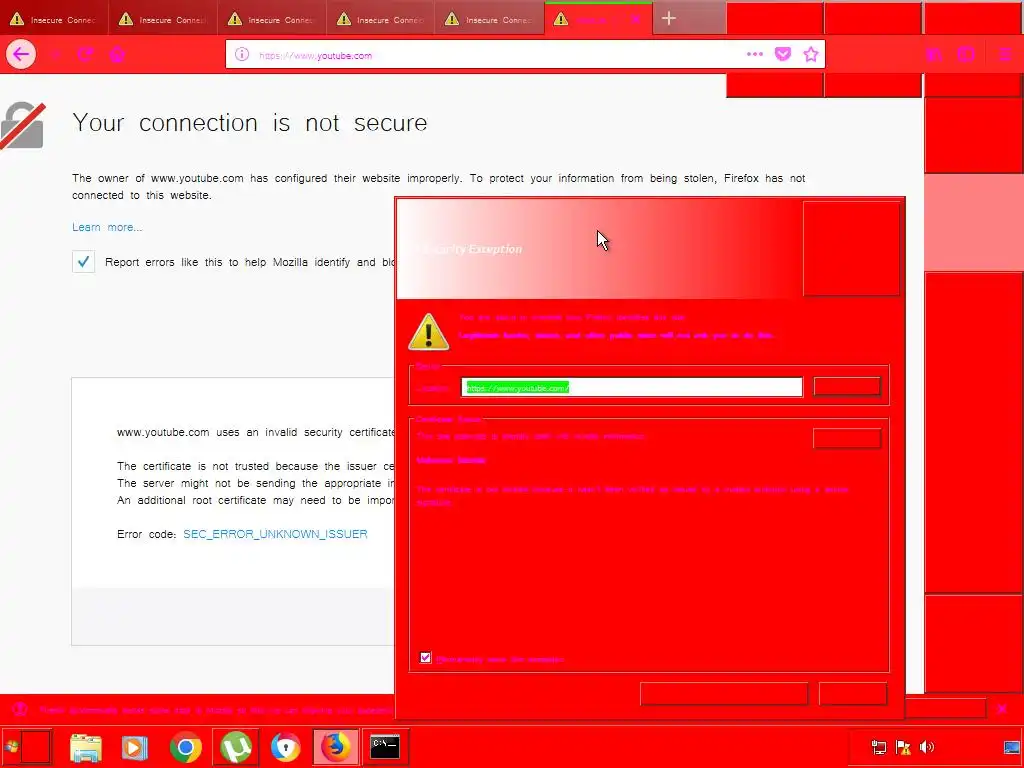Switch to the fifth Insecure Connection tab

(x=490, y=20)
